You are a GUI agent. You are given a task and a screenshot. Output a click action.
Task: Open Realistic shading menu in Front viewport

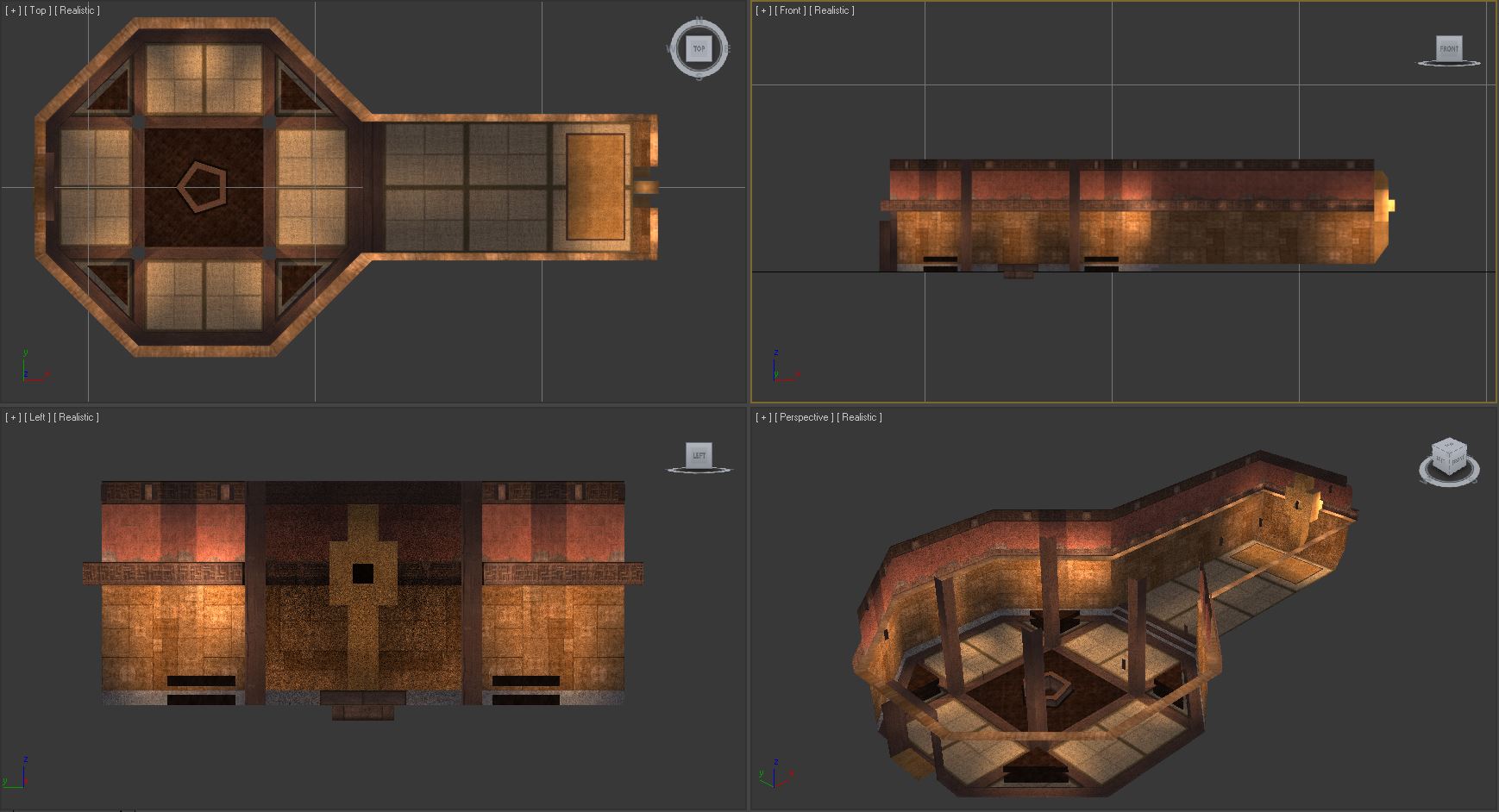(832, 10)
